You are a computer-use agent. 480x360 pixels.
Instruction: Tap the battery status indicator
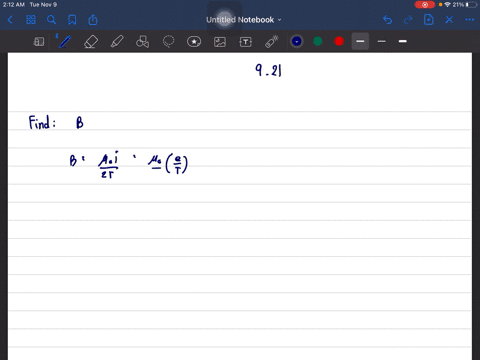[x=471, y=5]
